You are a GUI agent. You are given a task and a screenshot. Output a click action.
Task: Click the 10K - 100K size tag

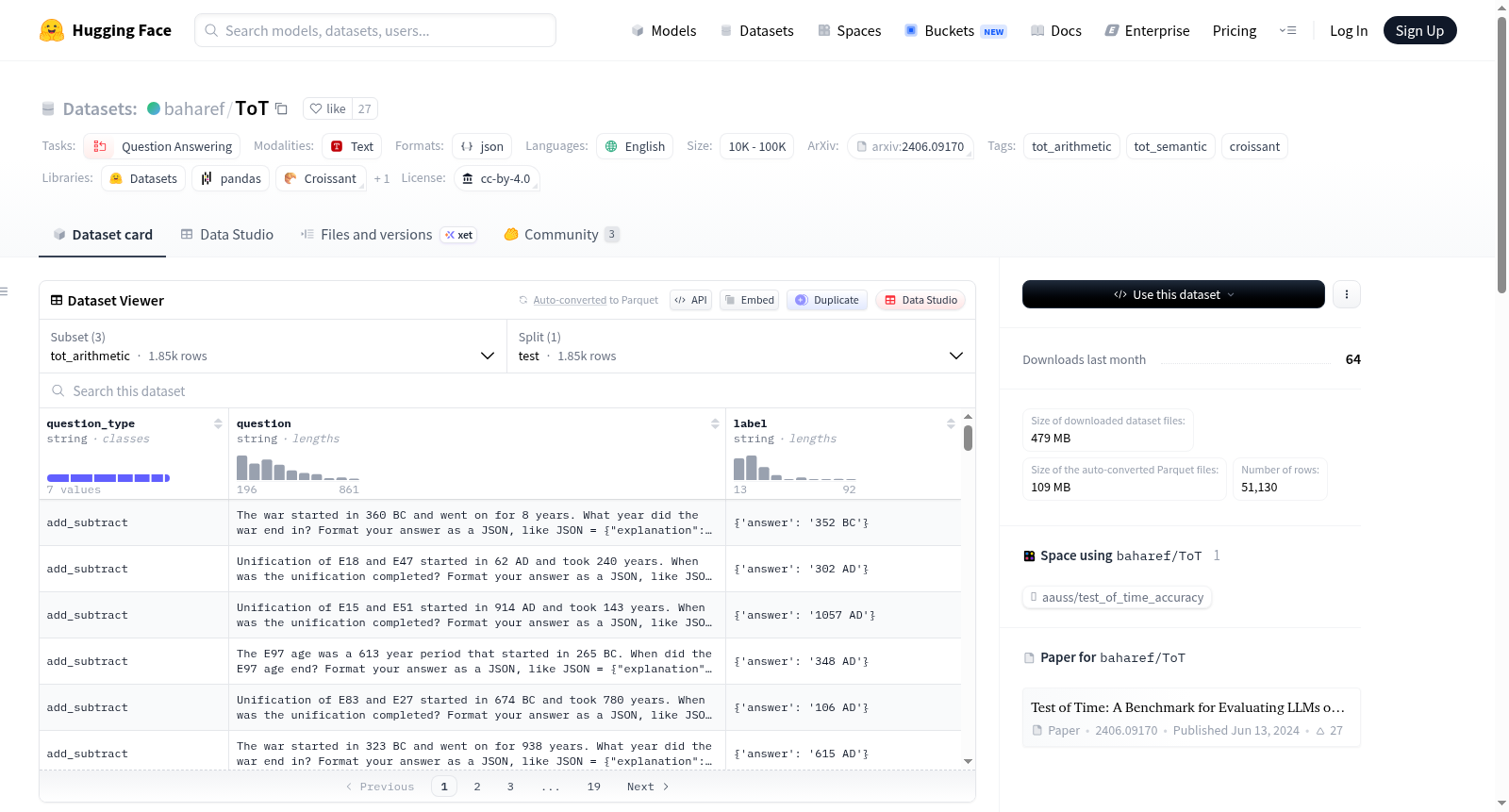[x=756, y=146]
